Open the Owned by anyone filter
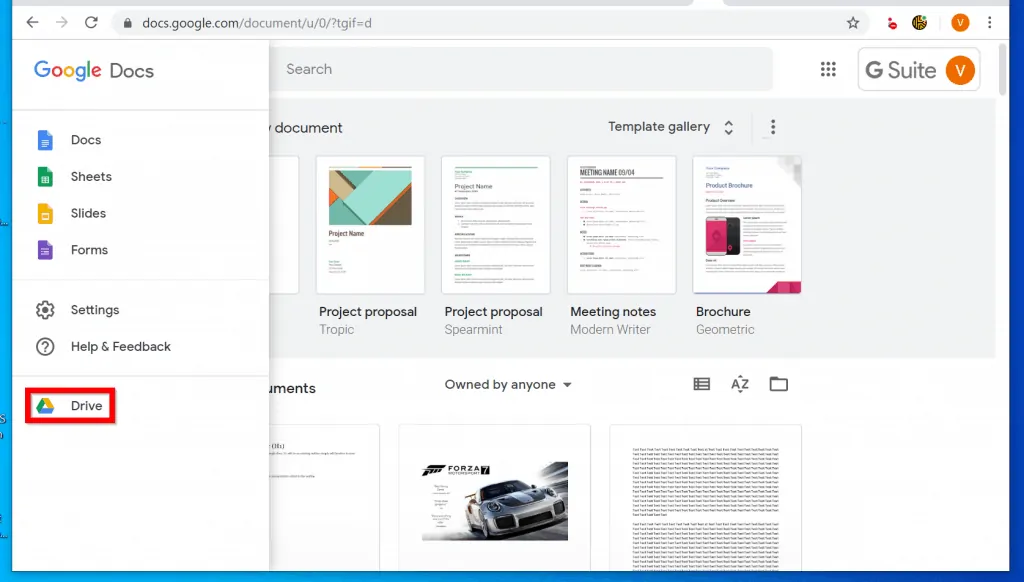Image resolution: width=1024 pixels, height=582 pixels. 508,383
